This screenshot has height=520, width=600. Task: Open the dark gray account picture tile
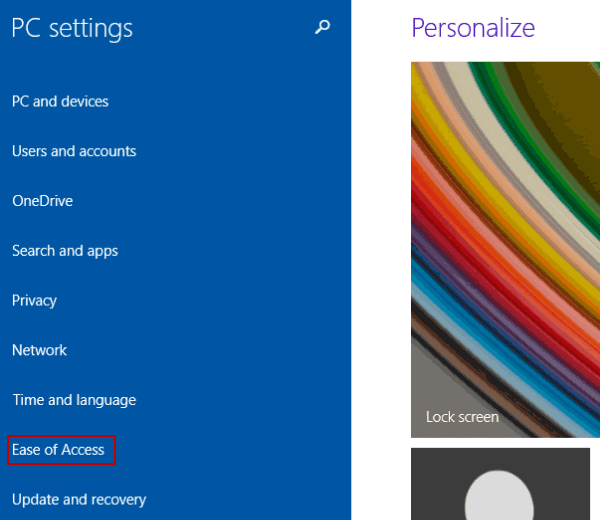500,484
